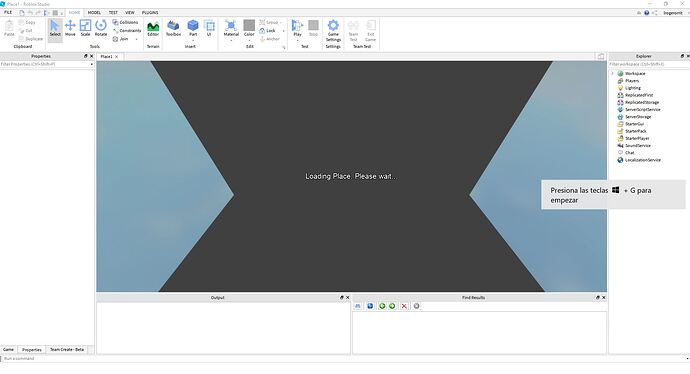This screenshot has width=690, height=374.
Task: Open the Toolbox
Action: point(173,28)
